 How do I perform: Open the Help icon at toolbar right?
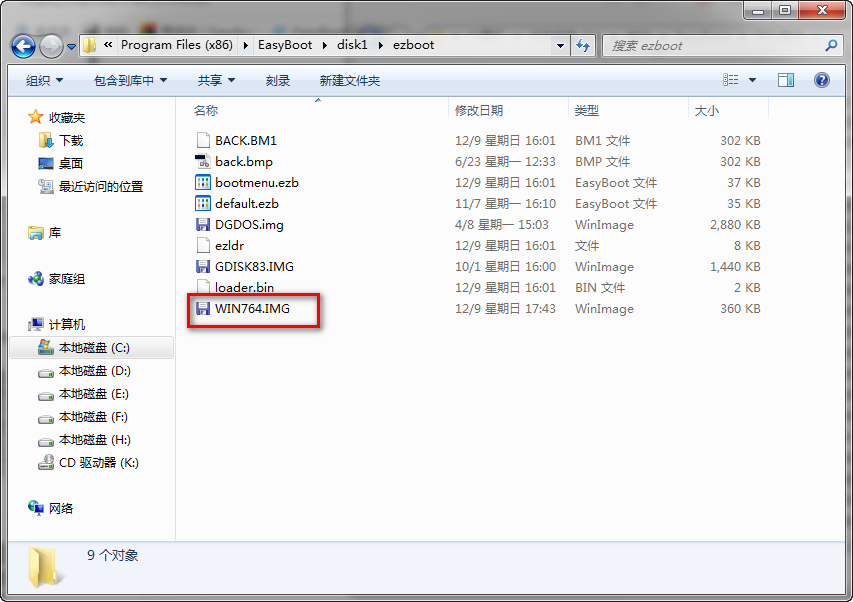pyautogui.click(x=822, y=80)
